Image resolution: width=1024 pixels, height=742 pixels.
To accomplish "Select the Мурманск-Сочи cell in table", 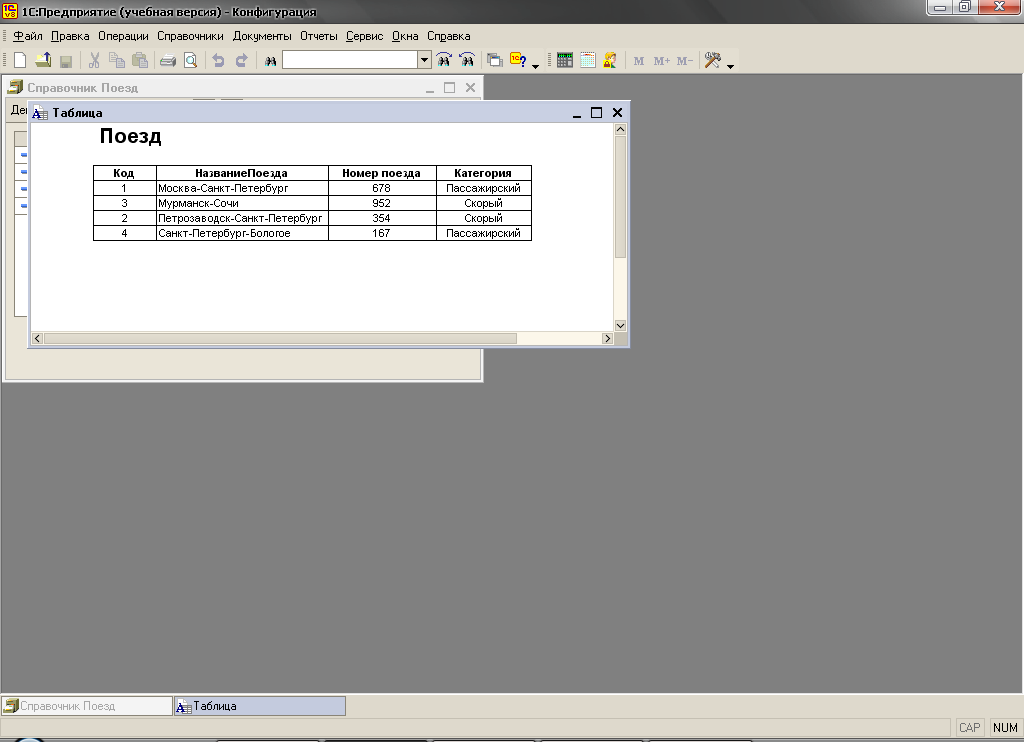I will click(x=242, y=203).
